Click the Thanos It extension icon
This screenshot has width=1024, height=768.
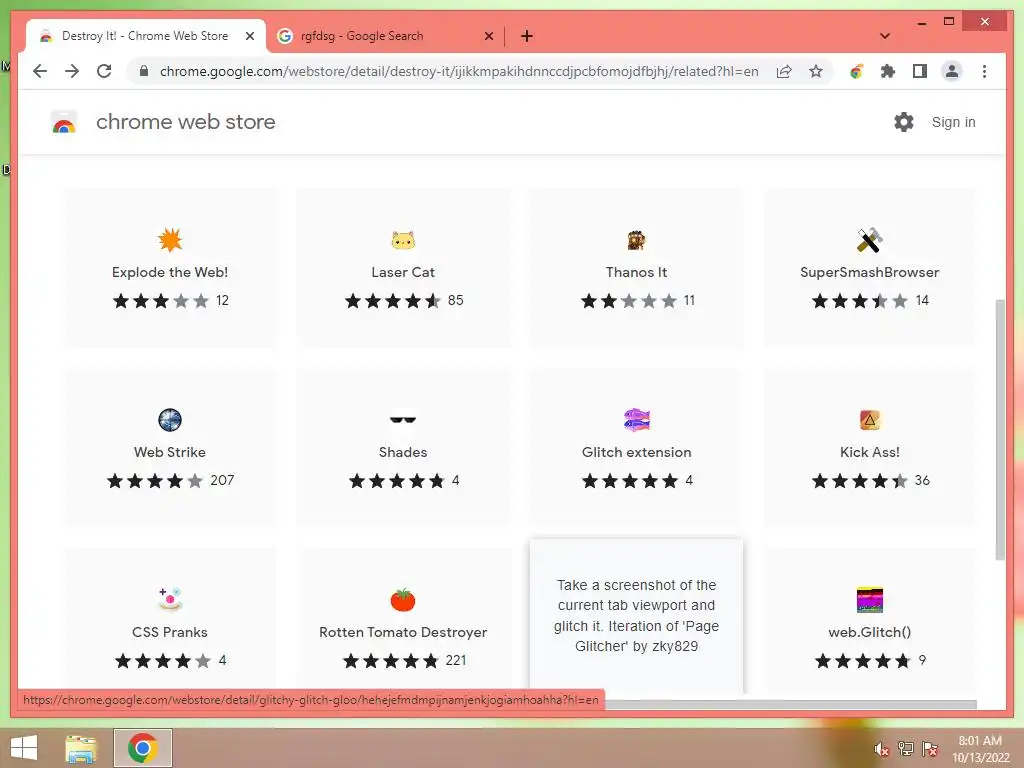click(x=636, y=240)
